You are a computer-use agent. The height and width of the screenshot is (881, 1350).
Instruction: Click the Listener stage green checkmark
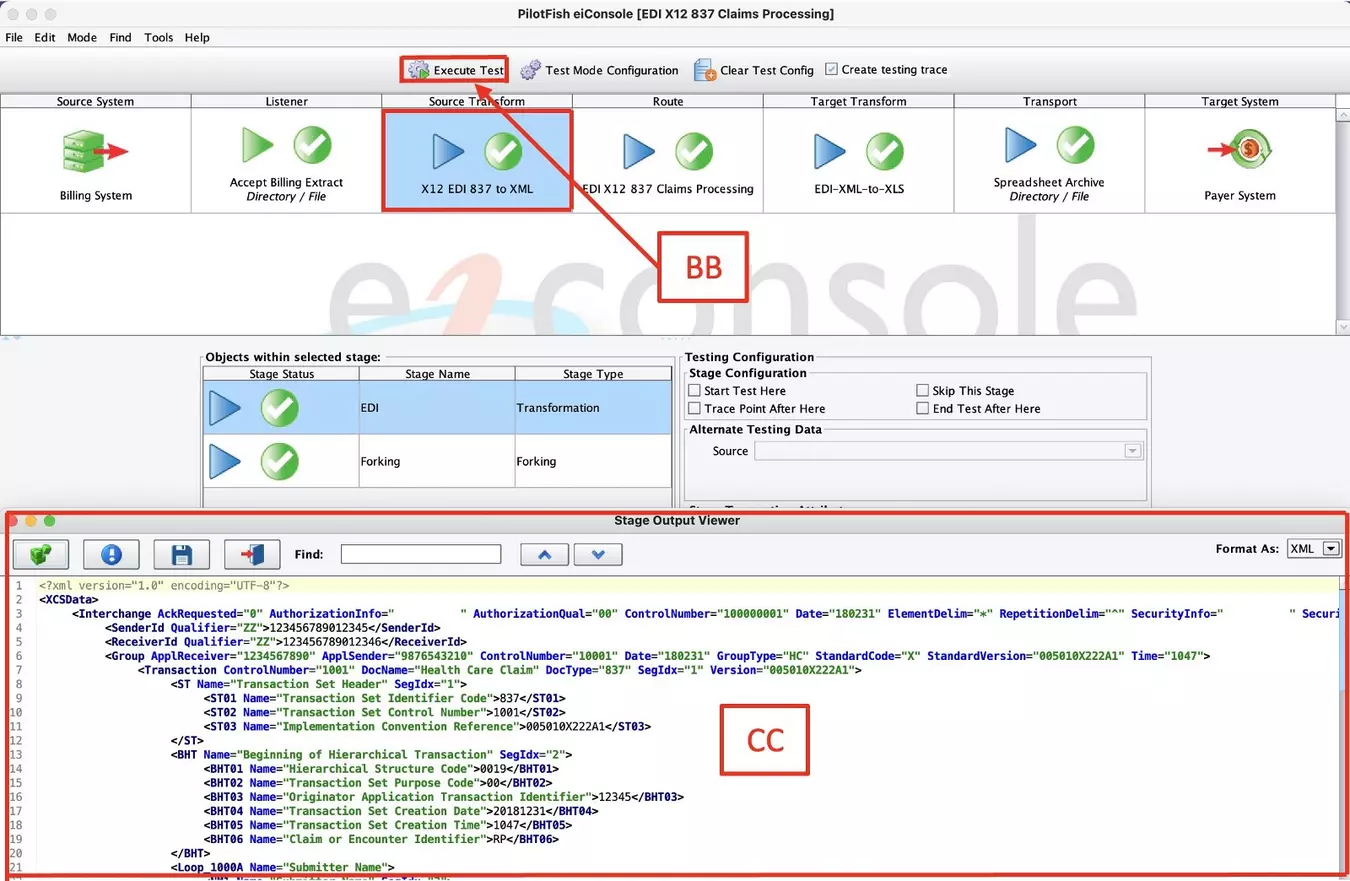coord(312,146)
